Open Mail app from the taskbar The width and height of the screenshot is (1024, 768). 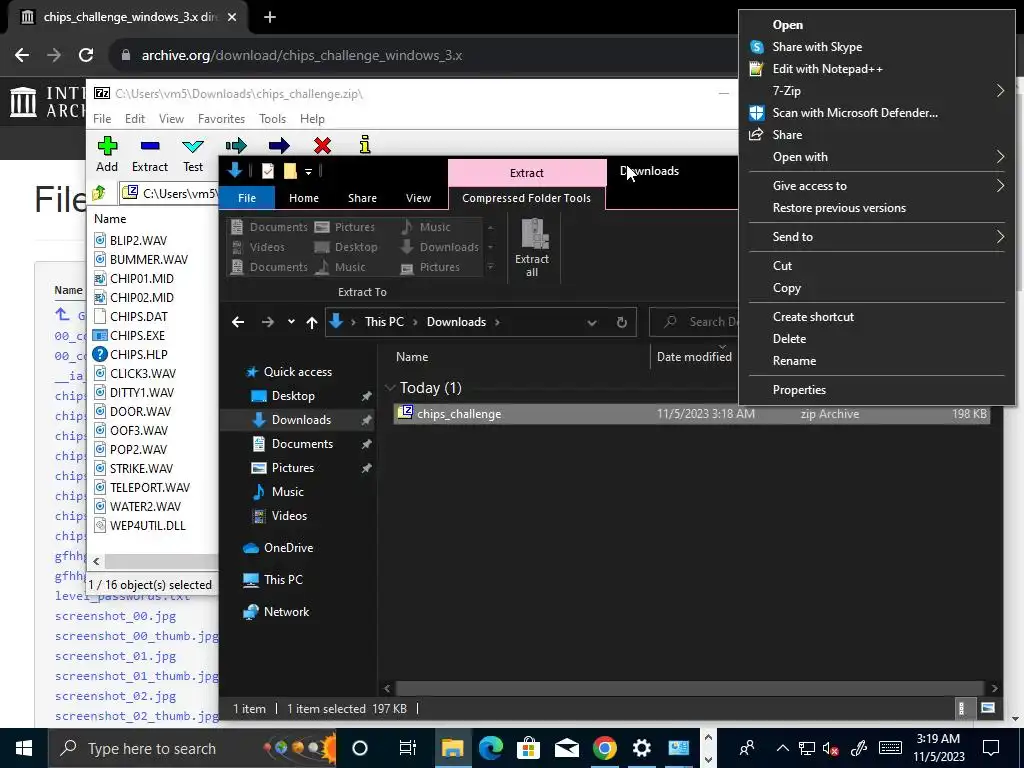[x=567, y=748]
